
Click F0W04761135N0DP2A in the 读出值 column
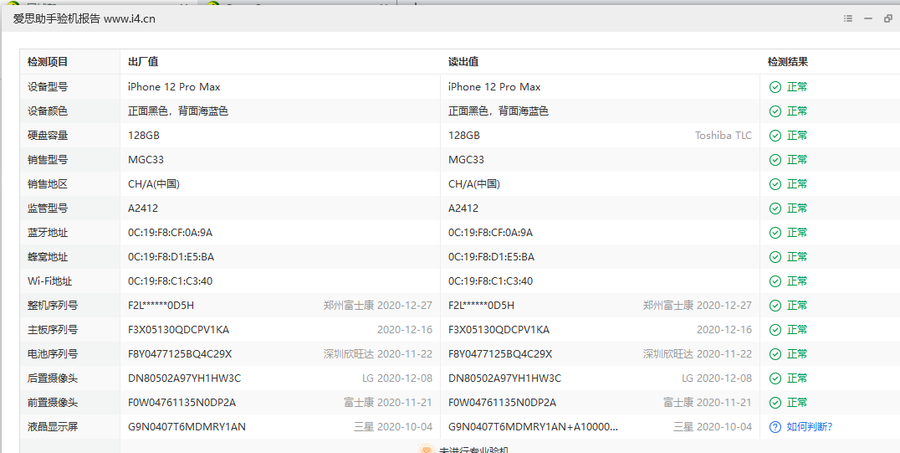(502, 402)
